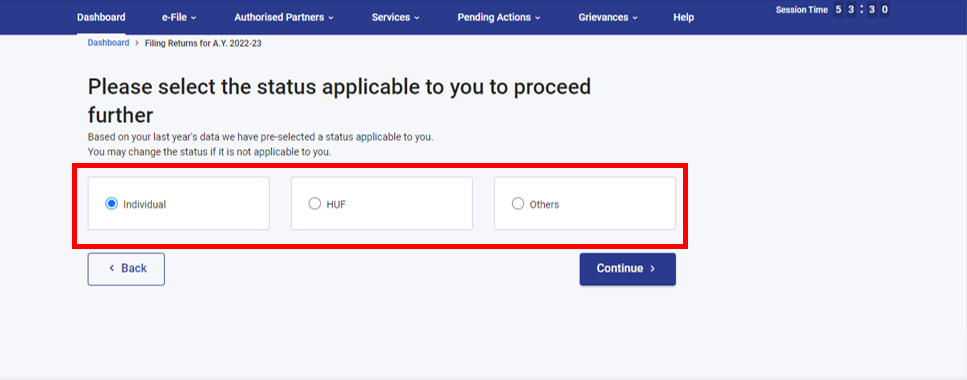Screen dimensions: 967x380
Task: Click the Continue button
Action: 627,269
